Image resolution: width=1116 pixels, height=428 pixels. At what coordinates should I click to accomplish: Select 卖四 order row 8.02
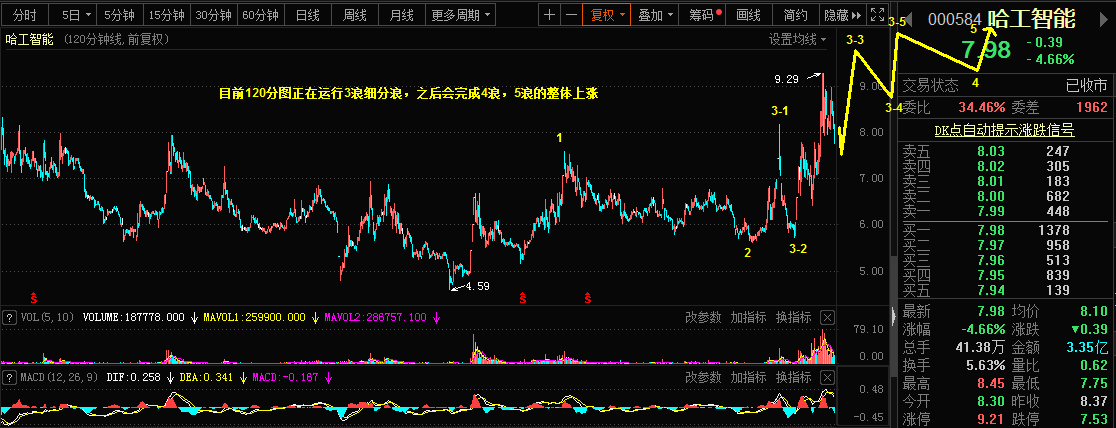pos(1004,166)
